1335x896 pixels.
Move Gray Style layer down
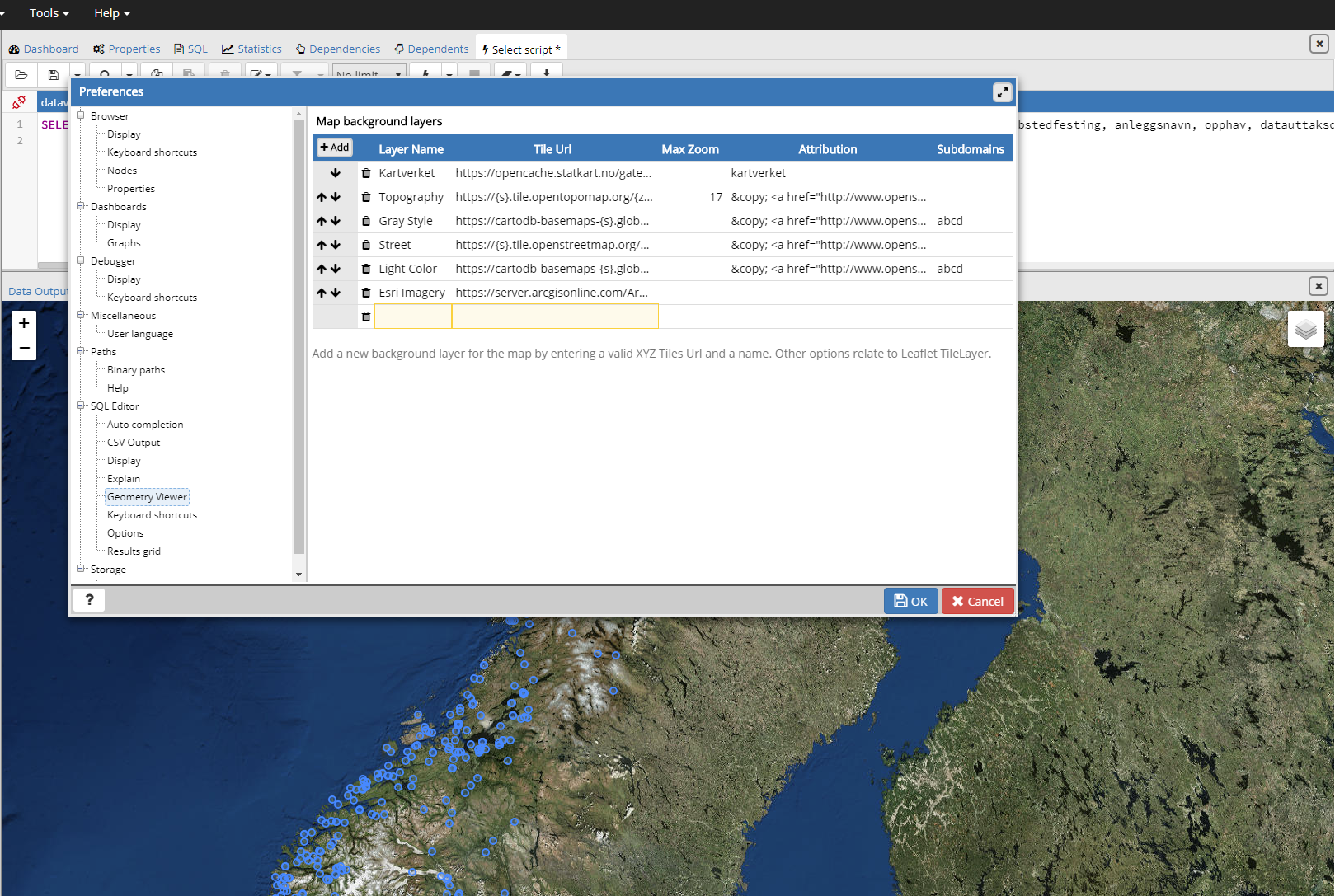pos(336,221)
